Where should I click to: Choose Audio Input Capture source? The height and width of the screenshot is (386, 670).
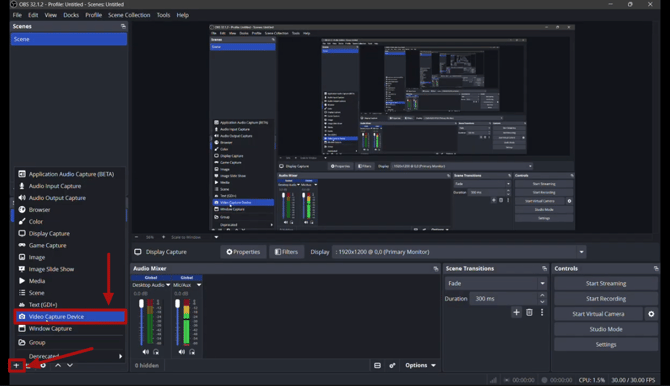pyautogui.click(x=71, y=186)
